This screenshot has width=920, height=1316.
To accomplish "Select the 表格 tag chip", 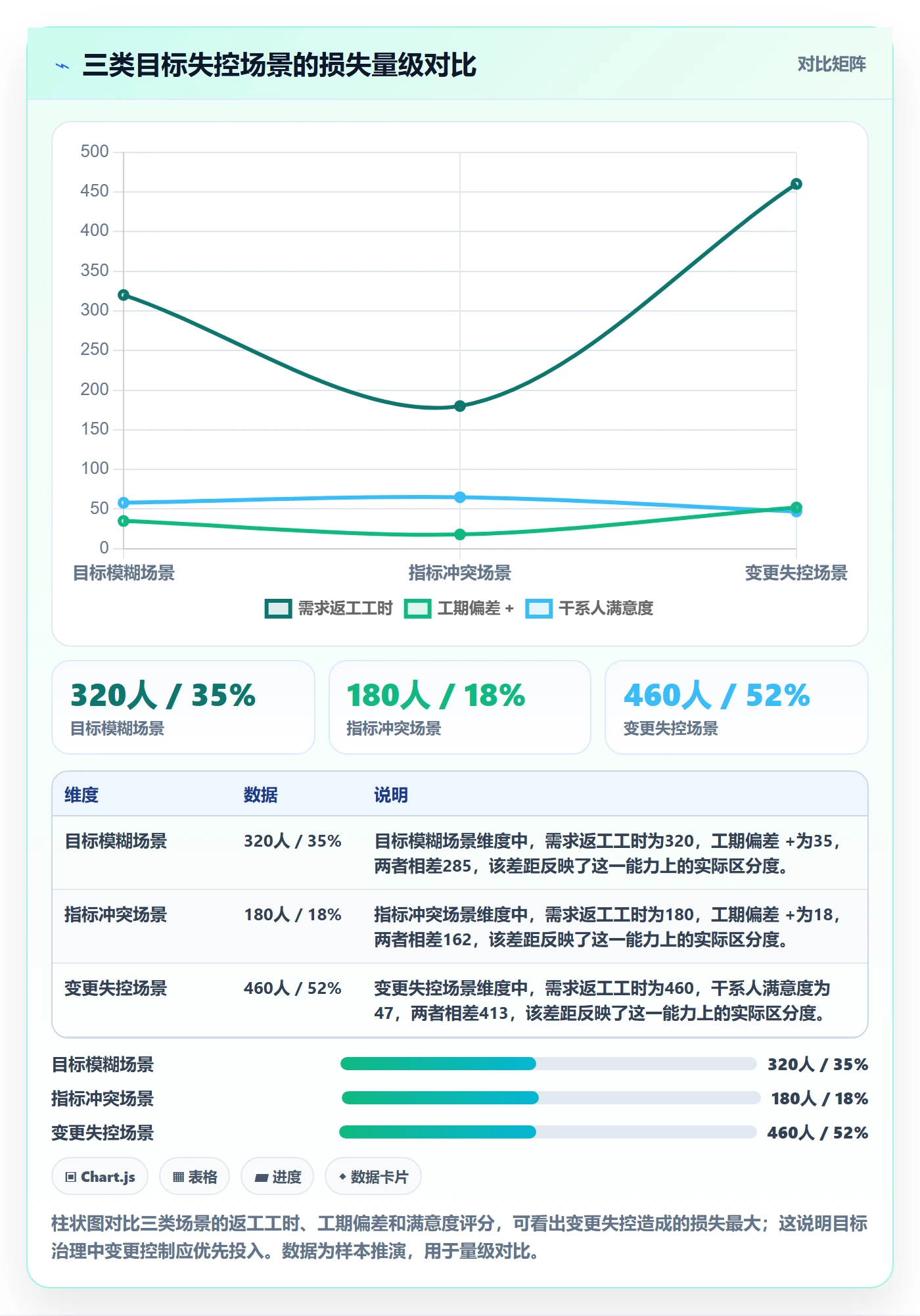I will (195, 1177).
